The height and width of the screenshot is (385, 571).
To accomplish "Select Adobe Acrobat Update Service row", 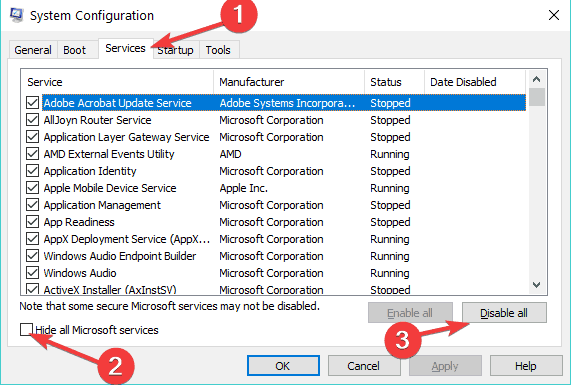I will pos(284,103).
